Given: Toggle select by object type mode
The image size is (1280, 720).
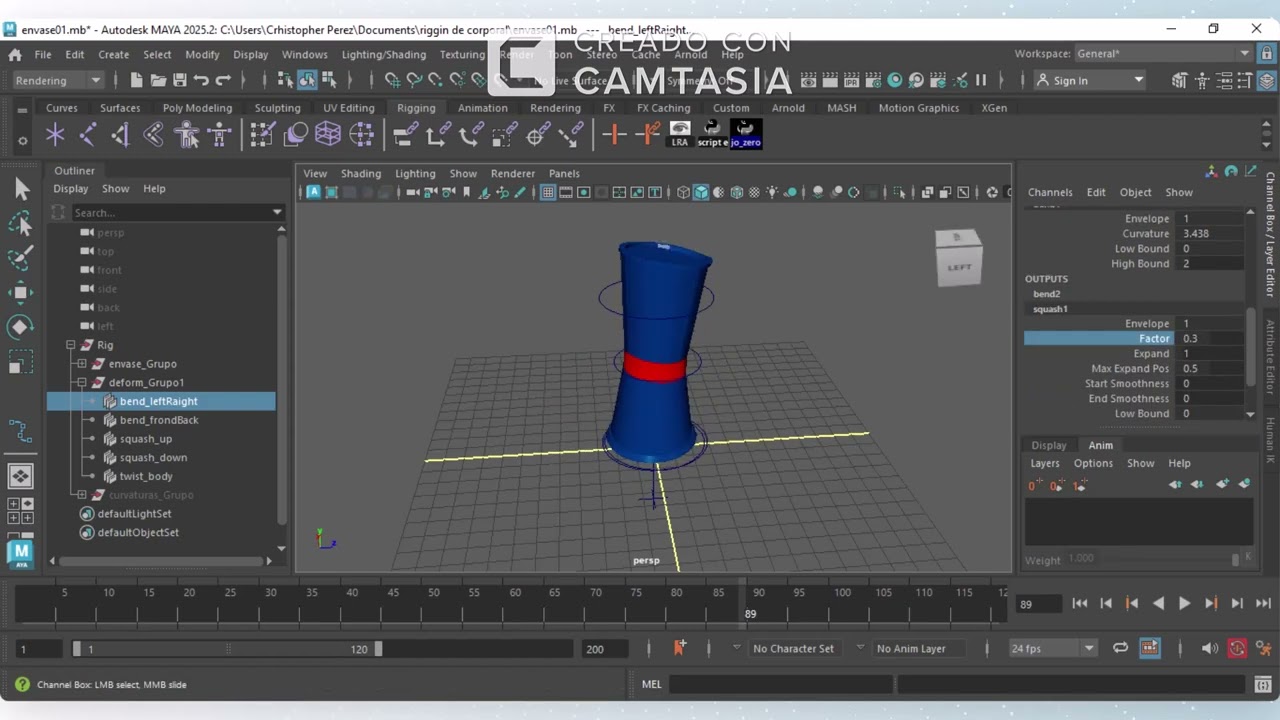Looking at the screenshot, I should click(x=307, y=80).
